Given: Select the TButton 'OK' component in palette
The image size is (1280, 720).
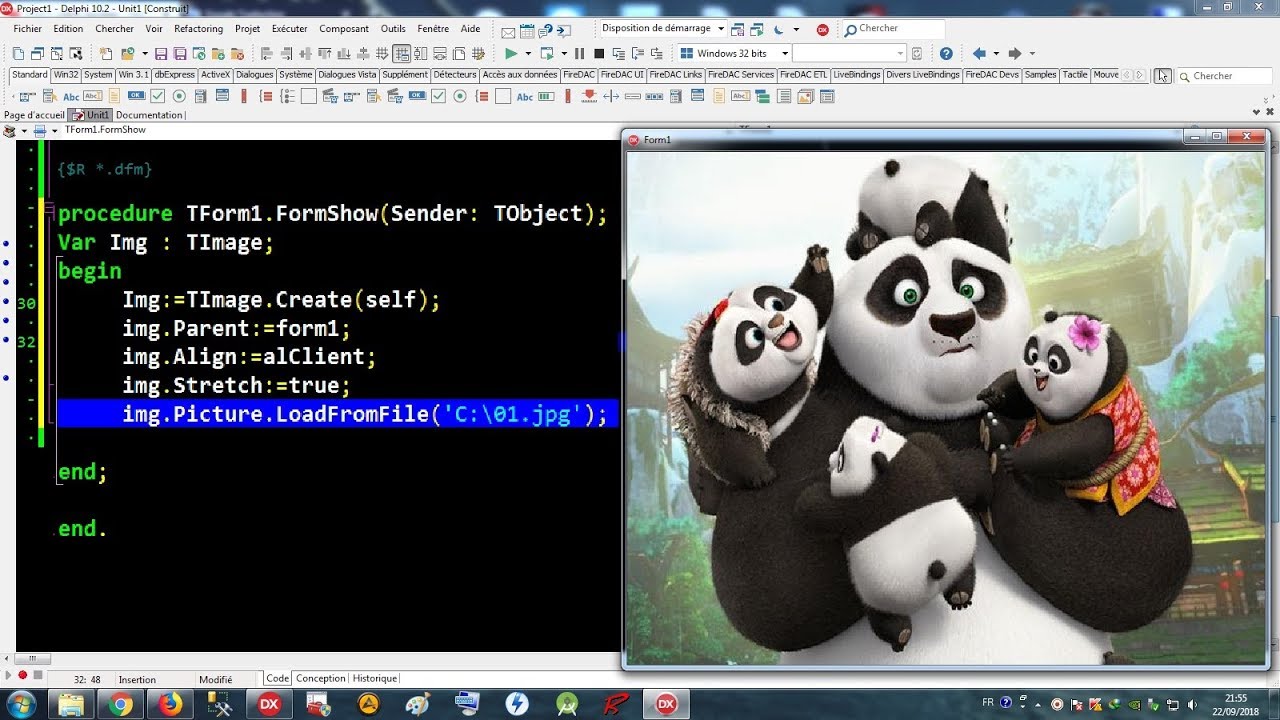Looking at the screenshot, I should (x=135, y=96).
